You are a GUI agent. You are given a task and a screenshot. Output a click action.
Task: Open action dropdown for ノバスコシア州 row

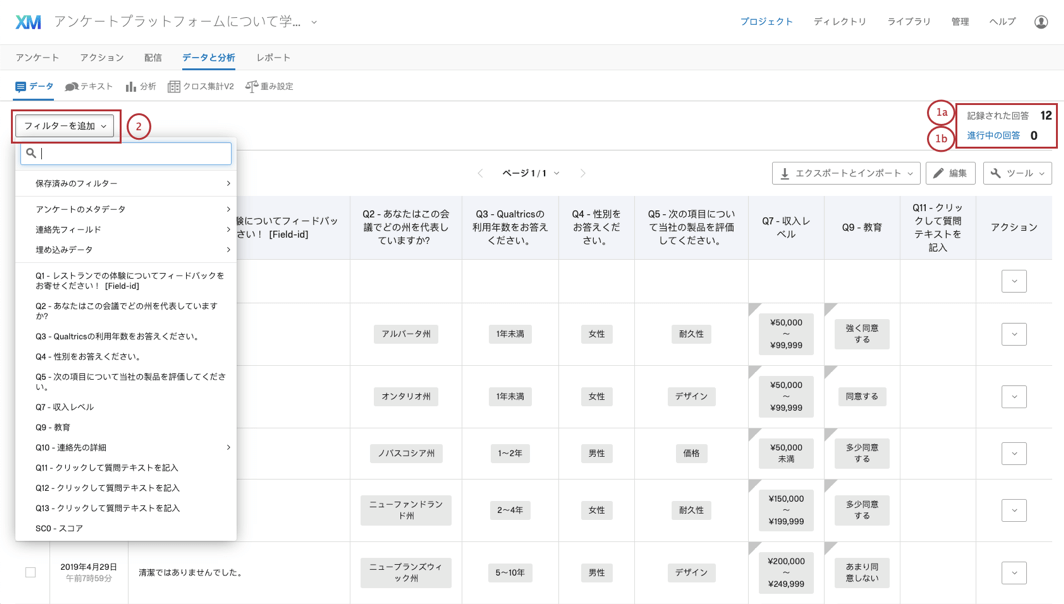pos(1014,453)
